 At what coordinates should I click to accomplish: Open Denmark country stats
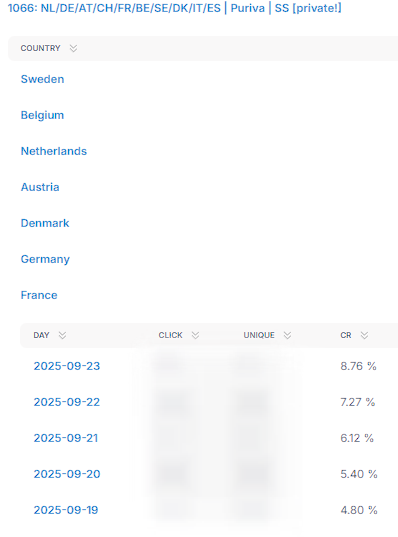tap(45, 223)
